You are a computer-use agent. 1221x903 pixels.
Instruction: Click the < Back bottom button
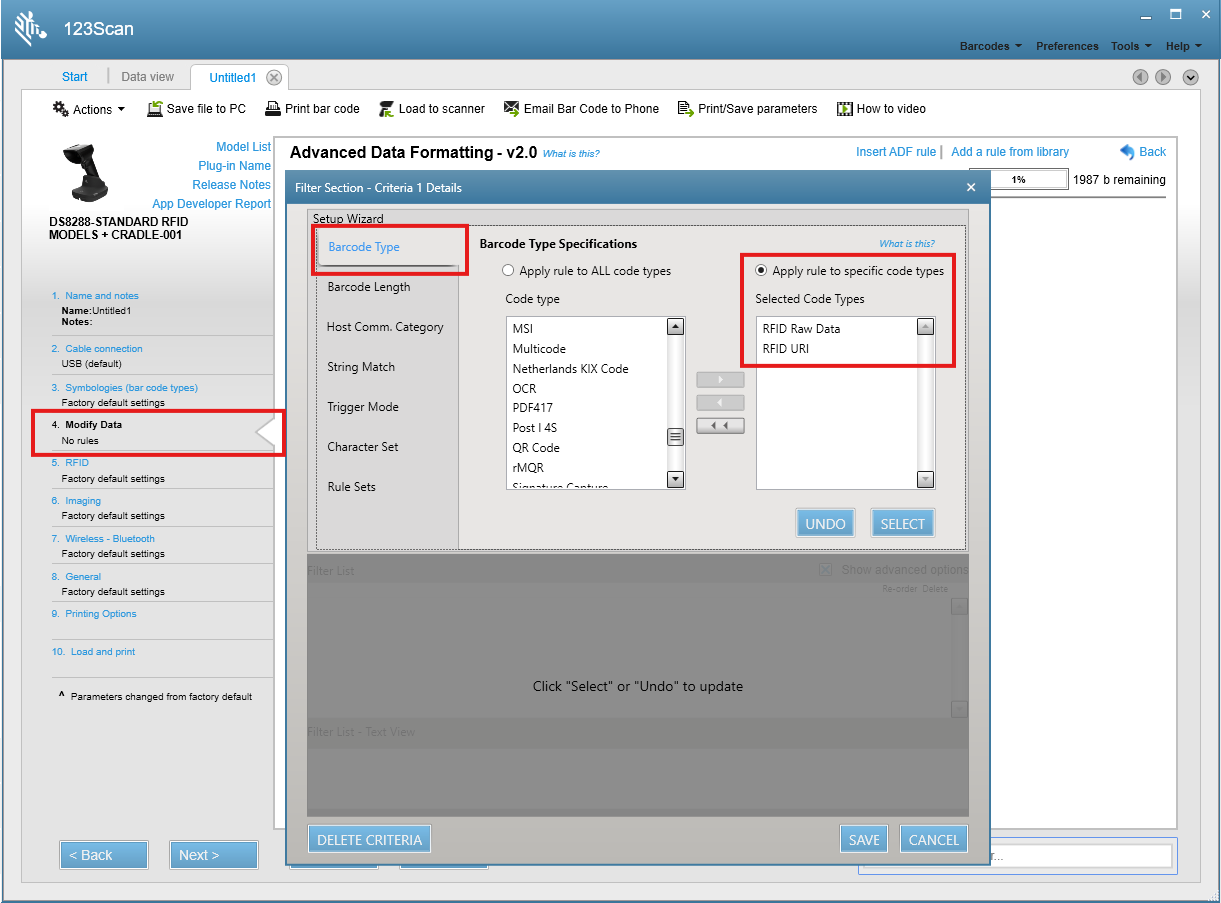(104, 855)
